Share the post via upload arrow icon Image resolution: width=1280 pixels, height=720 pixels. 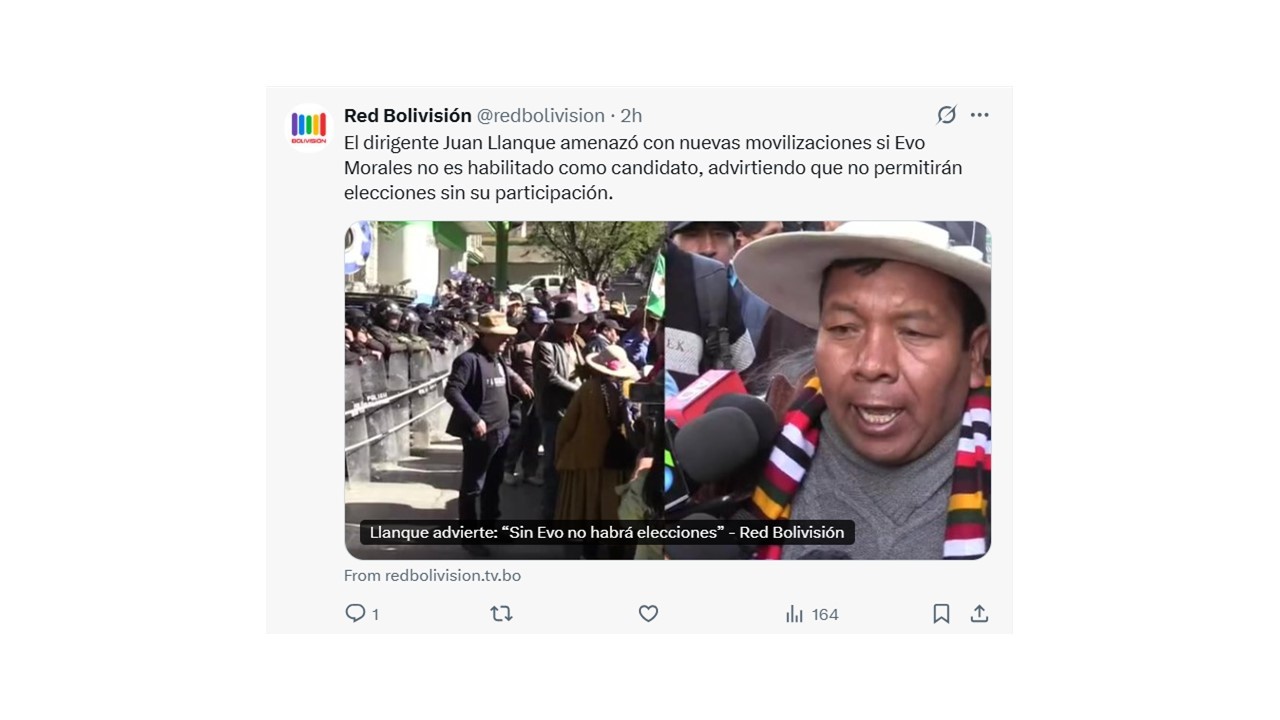979,613
